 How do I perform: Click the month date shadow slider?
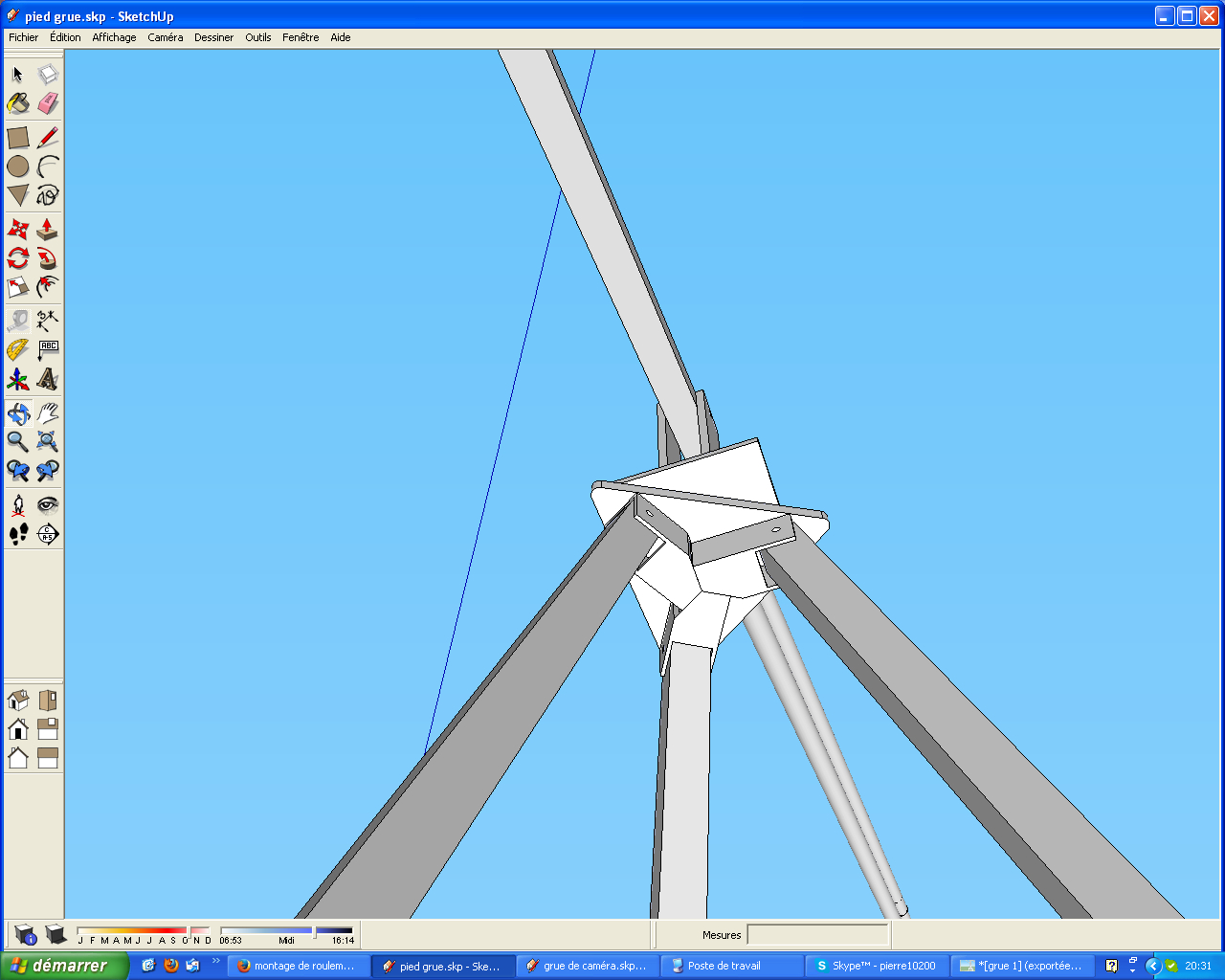click(145, 930)
